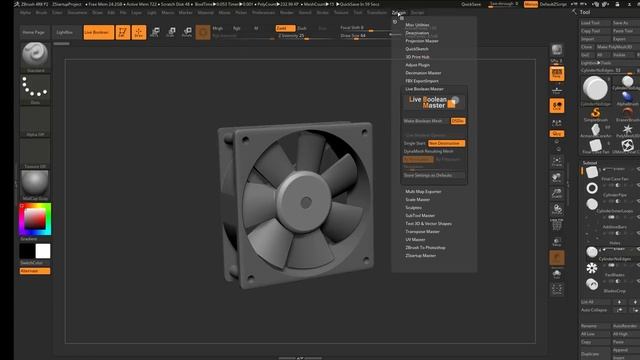
Task: Toggle the Live Boolean button
Action: click(x=99, y=32)
